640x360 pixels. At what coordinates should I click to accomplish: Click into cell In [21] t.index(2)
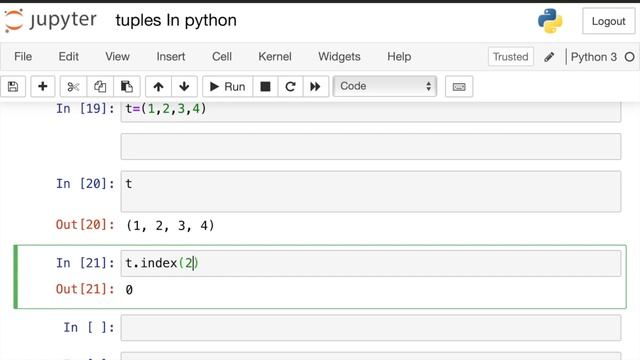[x=371, y=263]
